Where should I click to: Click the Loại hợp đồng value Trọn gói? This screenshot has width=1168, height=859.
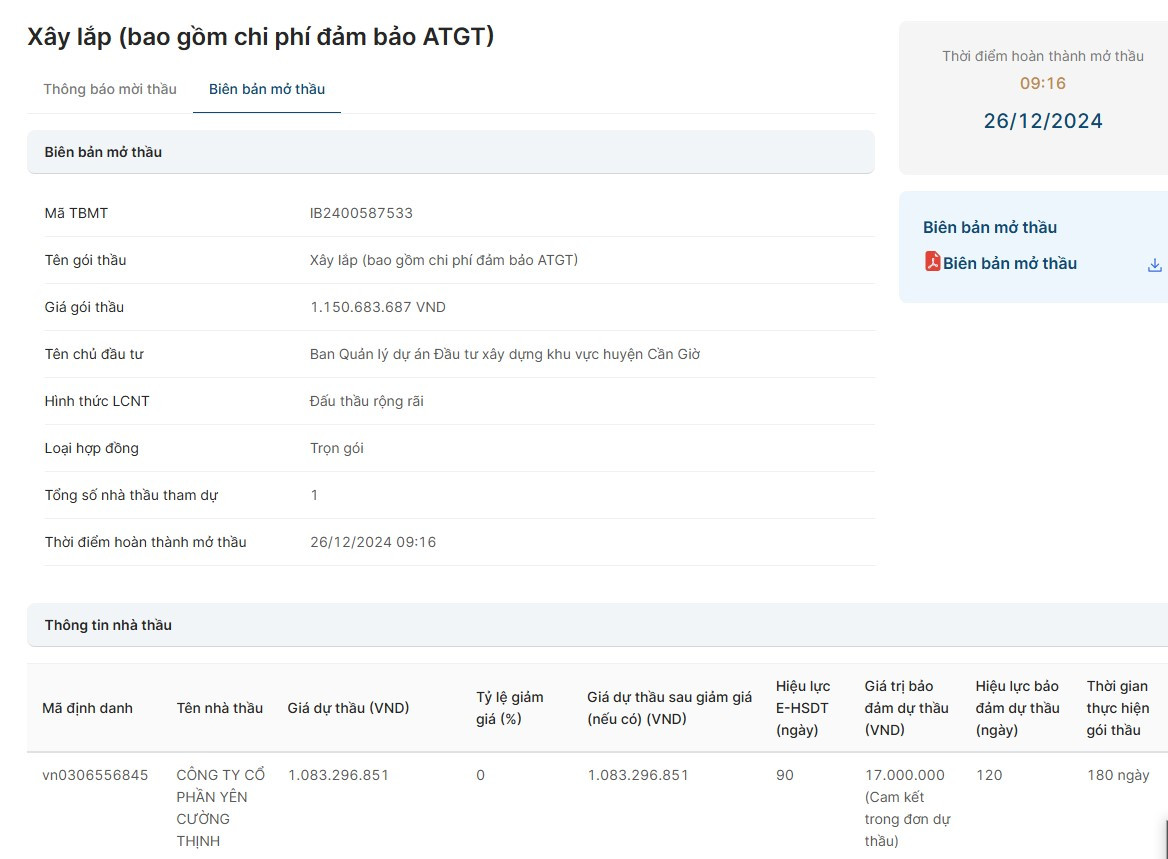pyautogui.click(x=338, y=447)
